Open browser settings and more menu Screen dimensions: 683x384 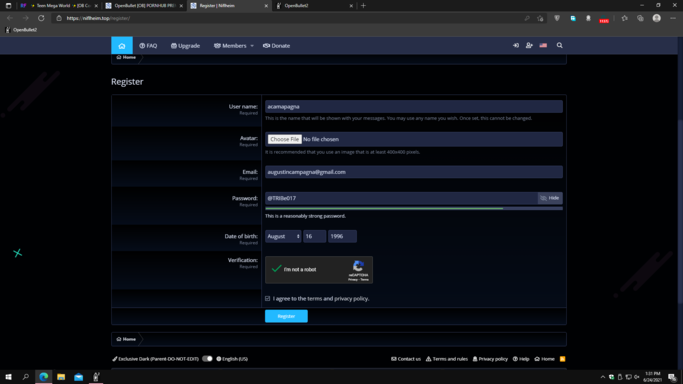pyautogui.click(x=673, y=18)
